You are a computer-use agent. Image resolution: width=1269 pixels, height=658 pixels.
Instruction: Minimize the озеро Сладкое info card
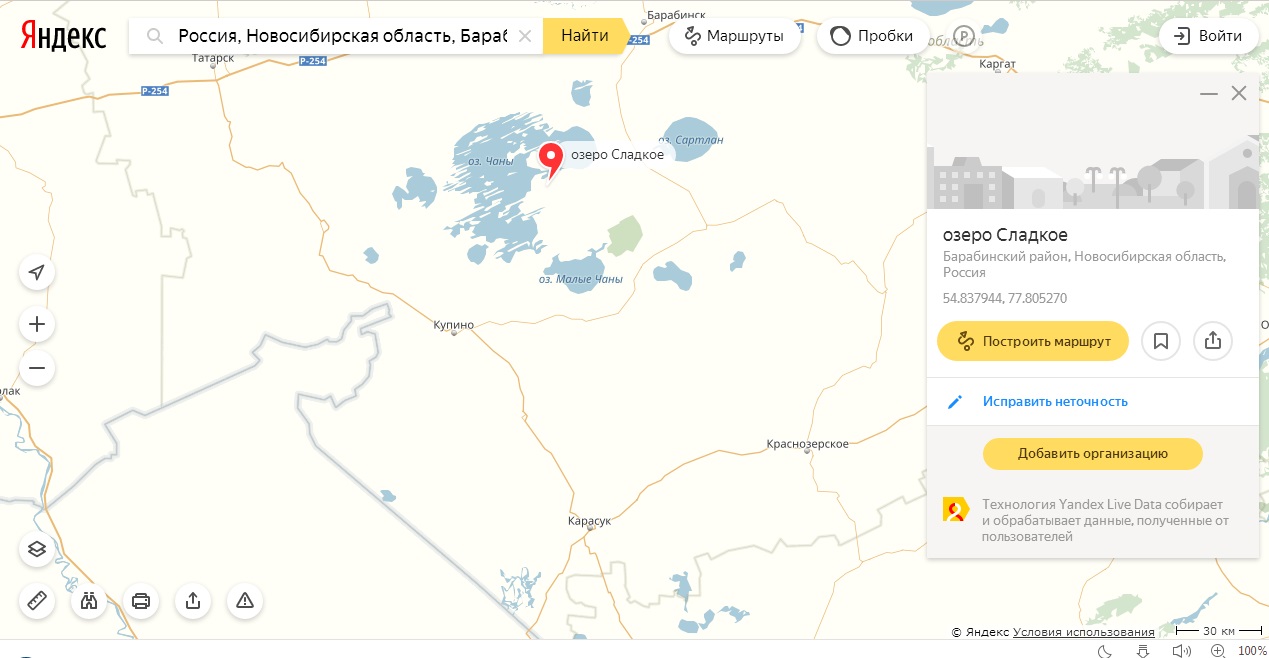(x=1209, y=93)
